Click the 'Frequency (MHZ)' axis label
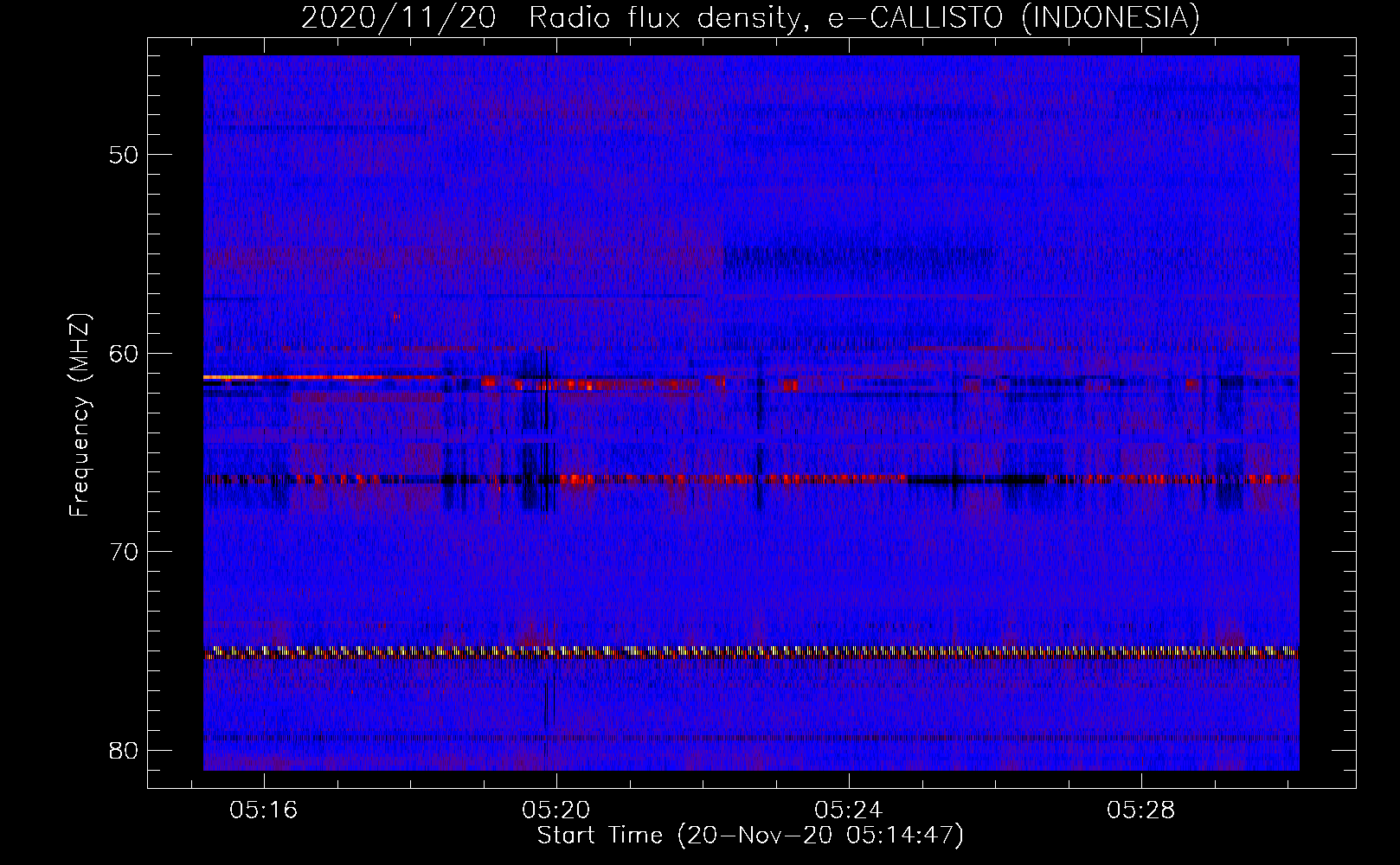The image size is (1400, 865). click(80, 415)
